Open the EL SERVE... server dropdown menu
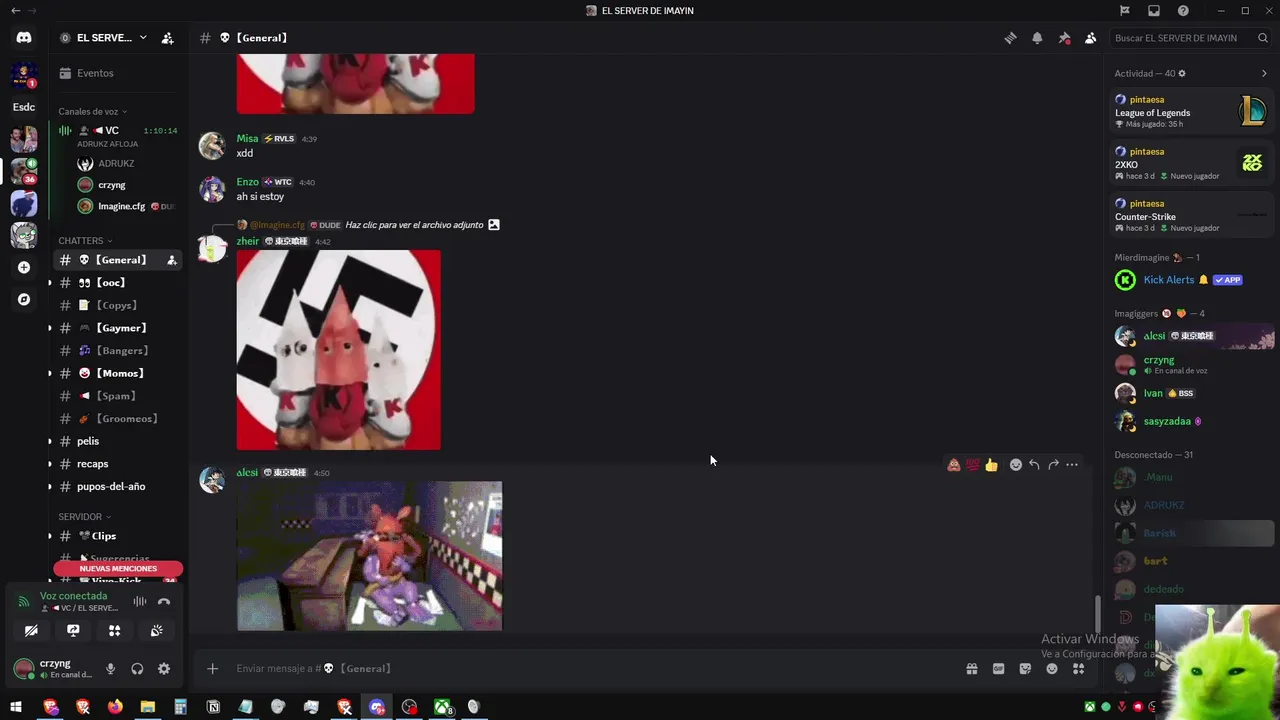The height and width of the screenshot is (720, 1280). (x=103, y=38)
